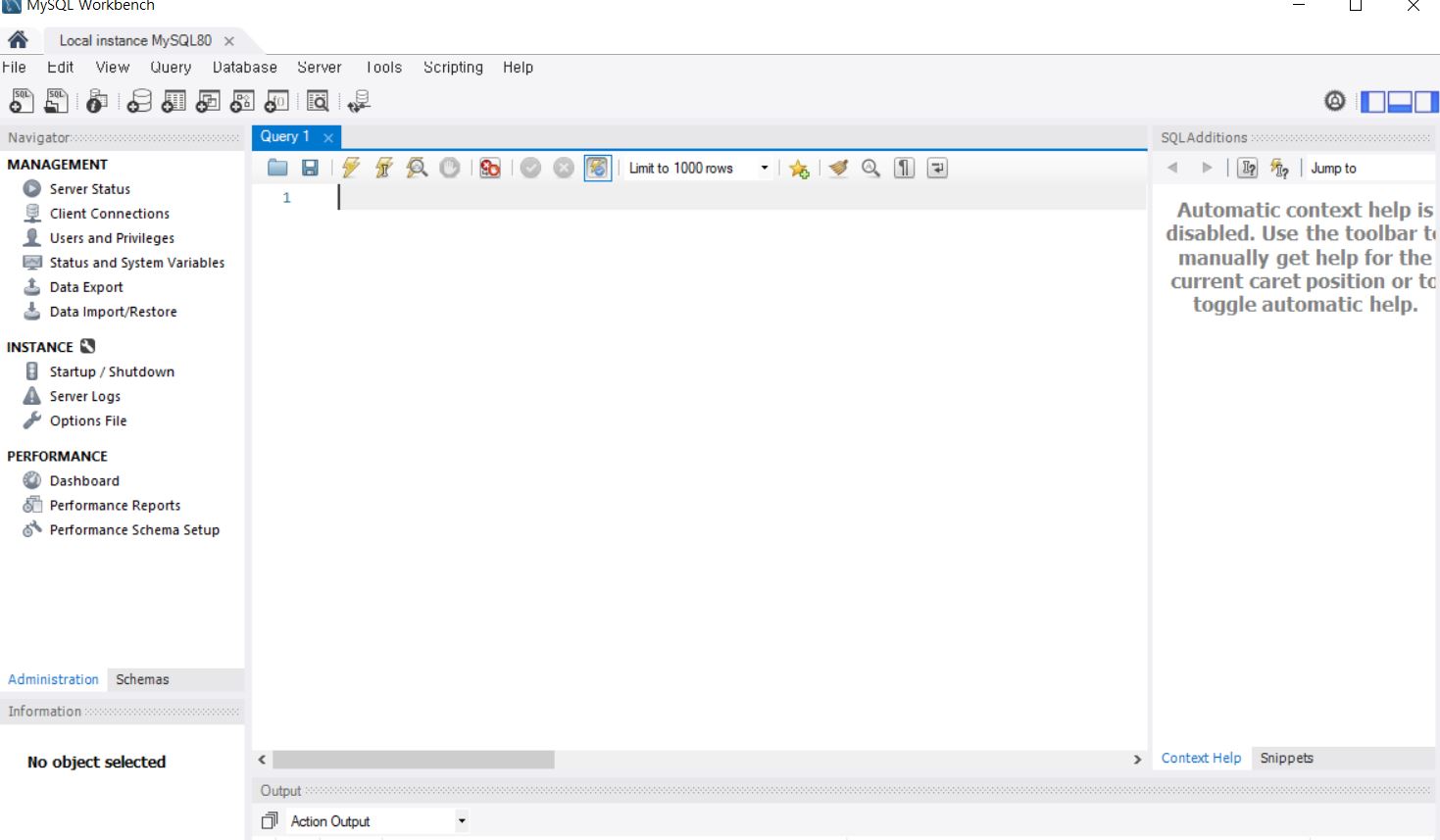Execute the statement under the cursor
1440x840 pixels.
click(384, 168)
